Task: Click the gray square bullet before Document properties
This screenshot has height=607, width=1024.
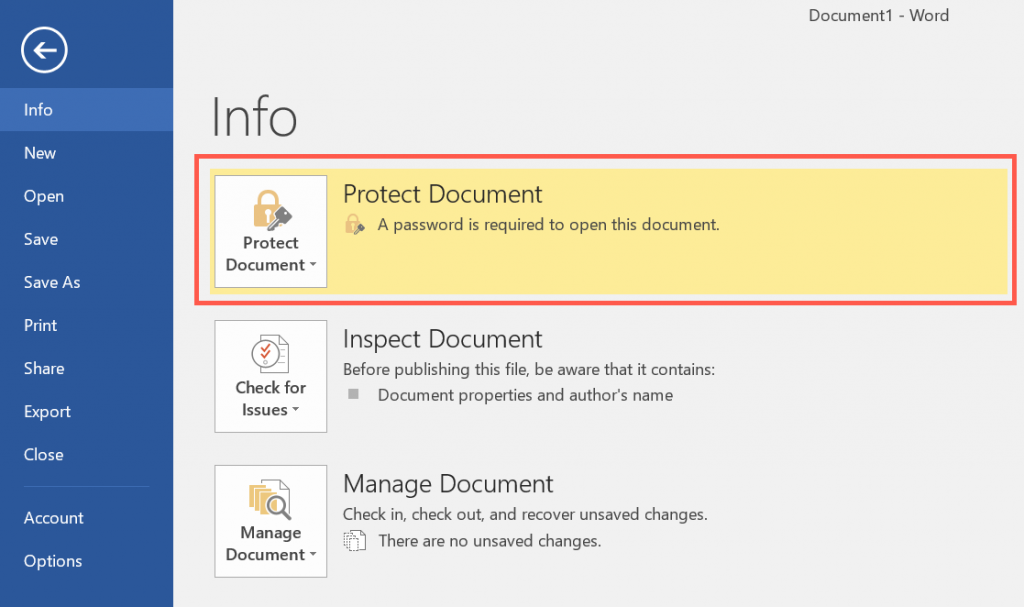Action: coord(353,395)
